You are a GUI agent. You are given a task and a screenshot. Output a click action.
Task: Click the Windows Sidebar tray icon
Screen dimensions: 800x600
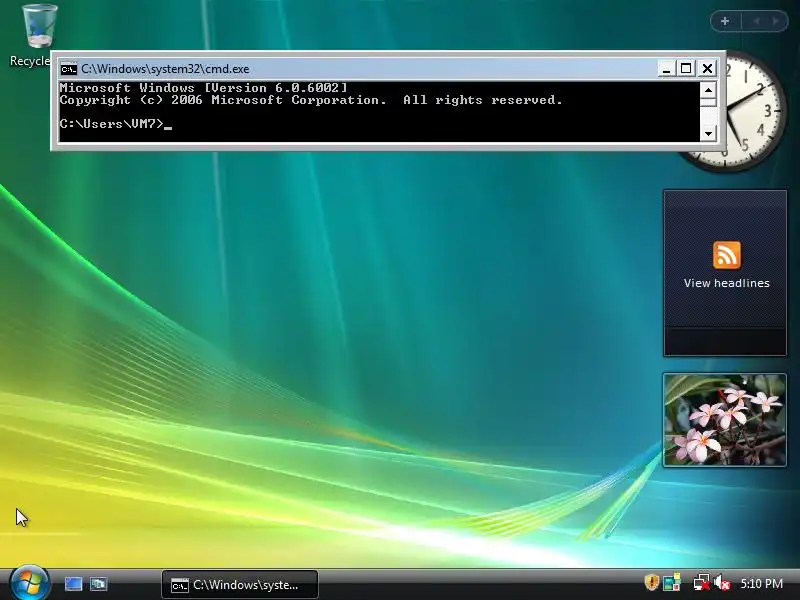[x=672, y=583]
